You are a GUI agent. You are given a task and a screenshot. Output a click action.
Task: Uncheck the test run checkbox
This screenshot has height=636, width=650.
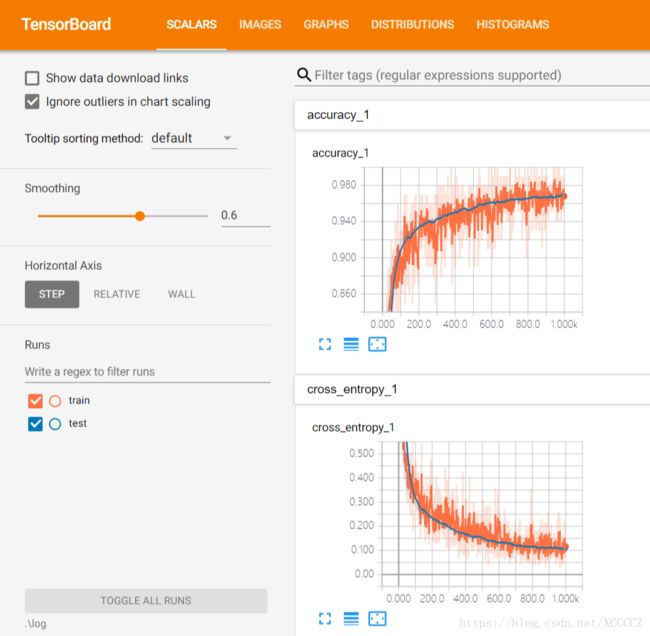pos(35,424)
